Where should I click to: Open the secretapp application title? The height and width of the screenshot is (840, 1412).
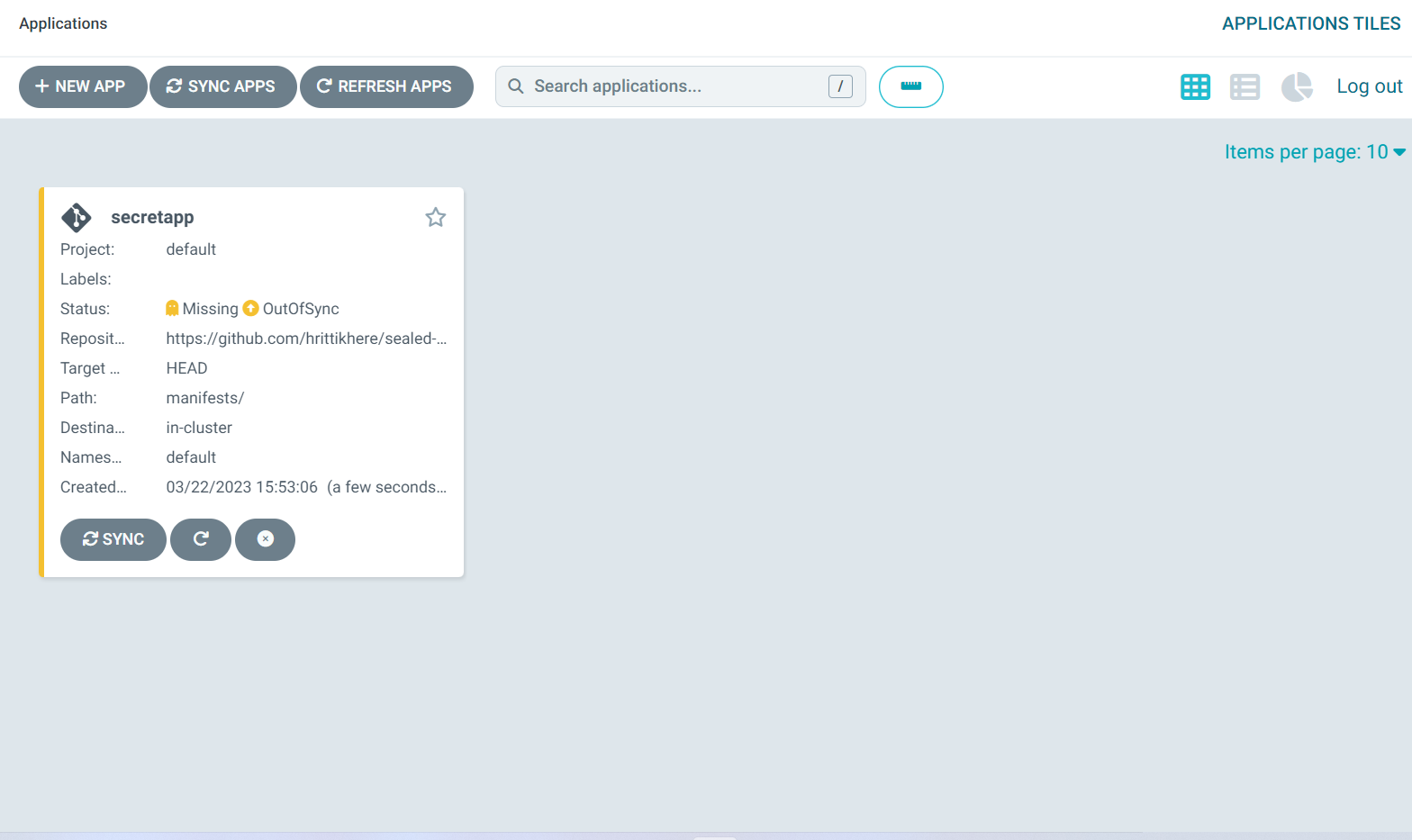coord(152,217)
